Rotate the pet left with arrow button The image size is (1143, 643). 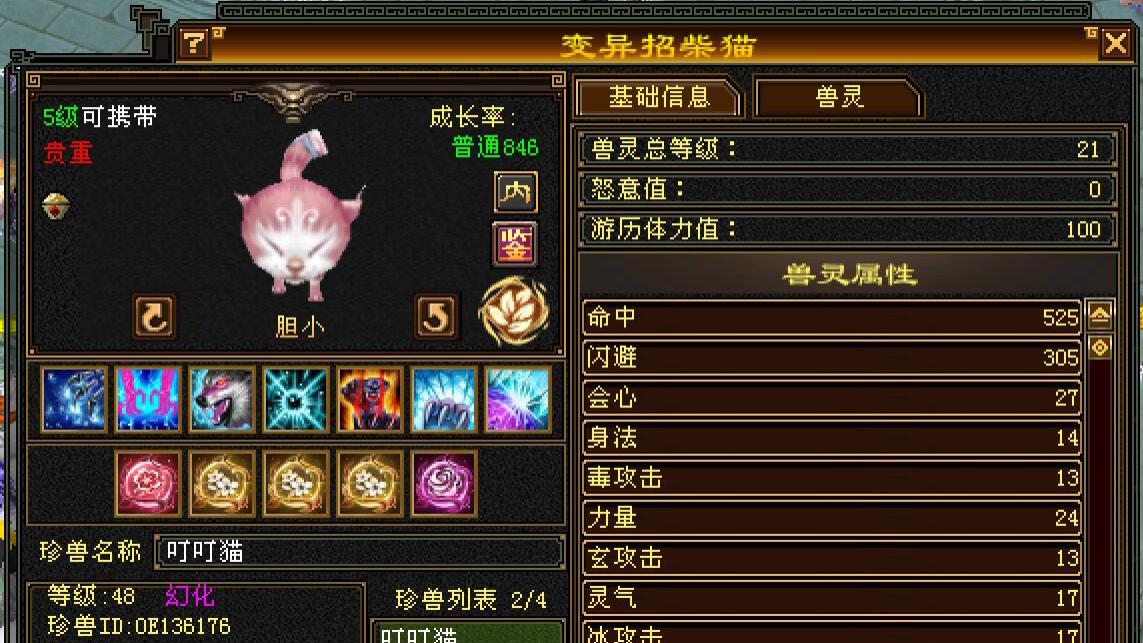tap(154, 317)
